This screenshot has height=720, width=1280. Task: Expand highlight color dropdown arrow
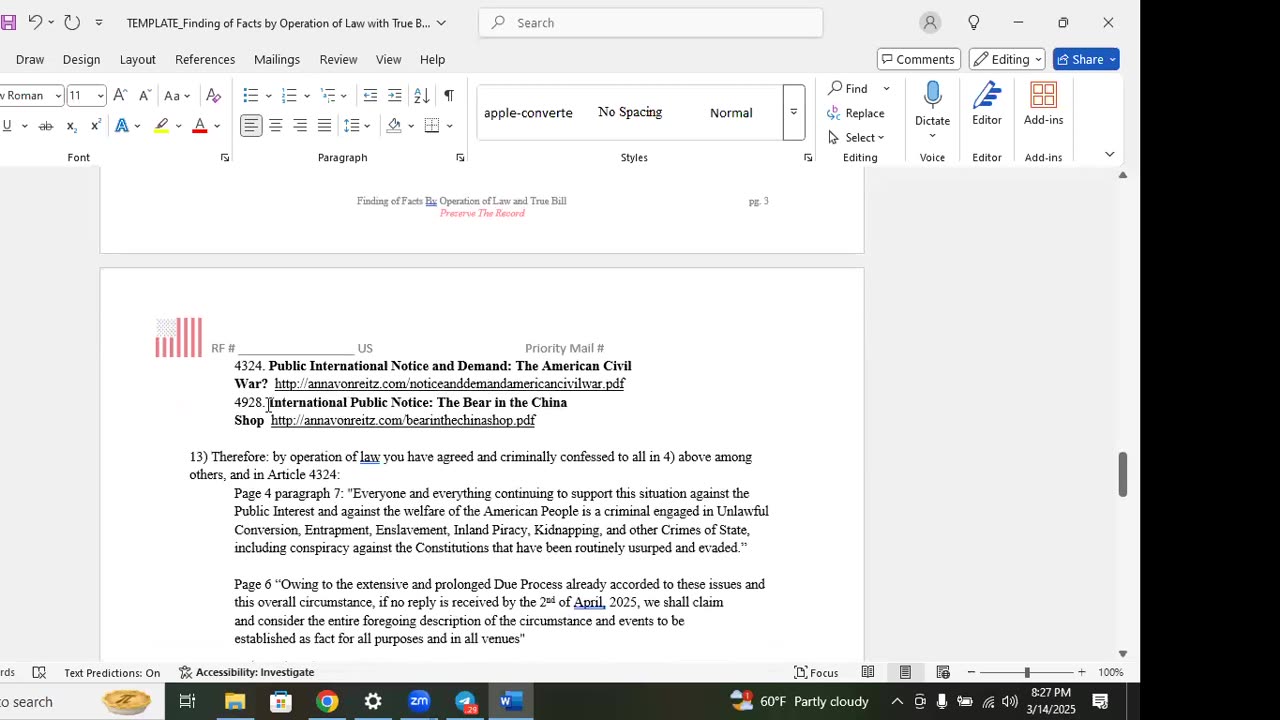pos(178,126)
